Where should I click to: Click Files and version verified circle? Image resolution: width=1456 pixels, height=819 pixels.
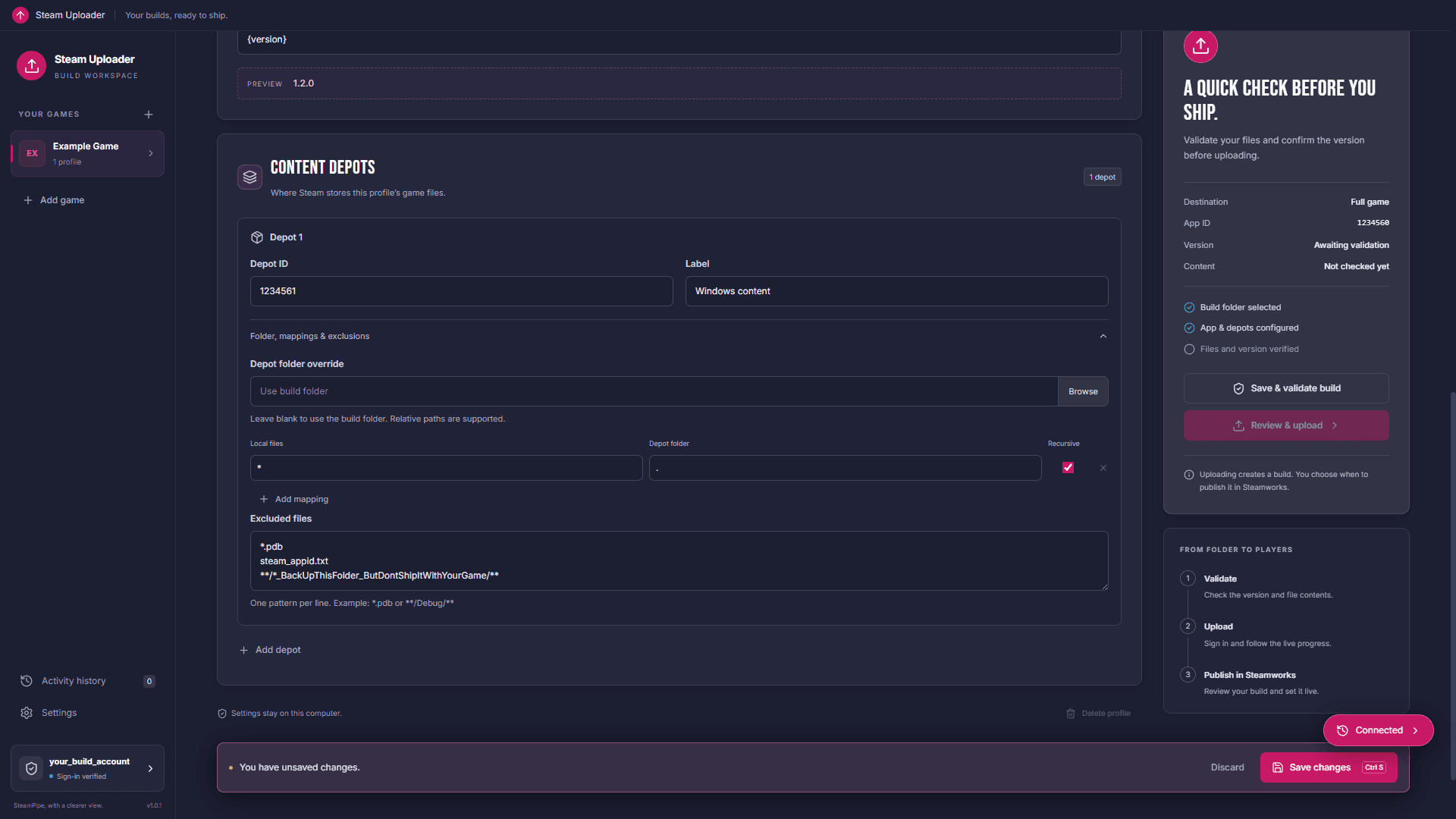pos(1189,350)
